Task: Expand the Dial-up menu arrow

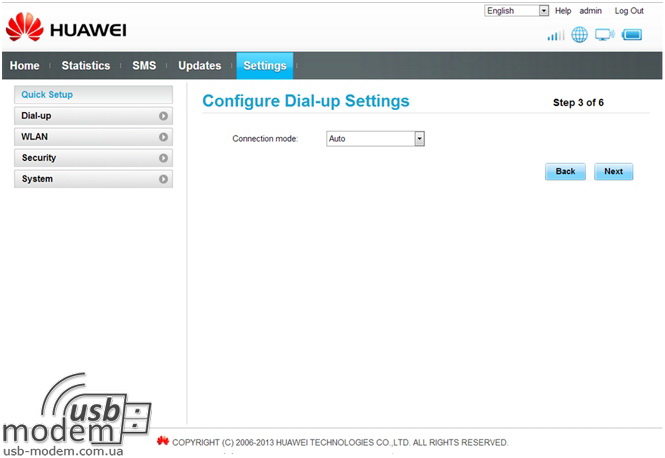Action: [163, 116]
